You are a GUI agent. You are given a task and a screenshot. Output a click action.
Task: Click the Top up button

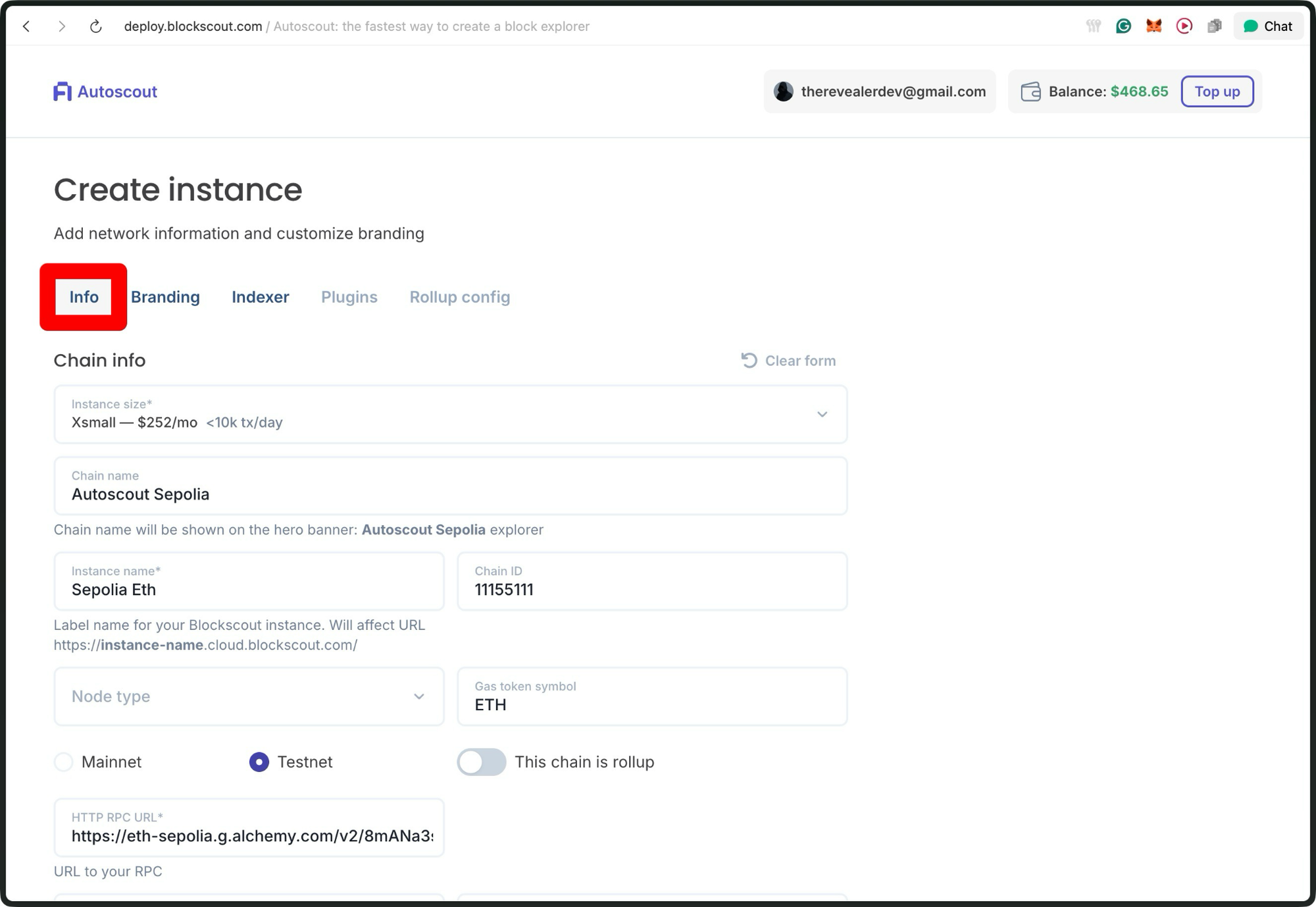pyautogui.click(x=1217, y=91)
